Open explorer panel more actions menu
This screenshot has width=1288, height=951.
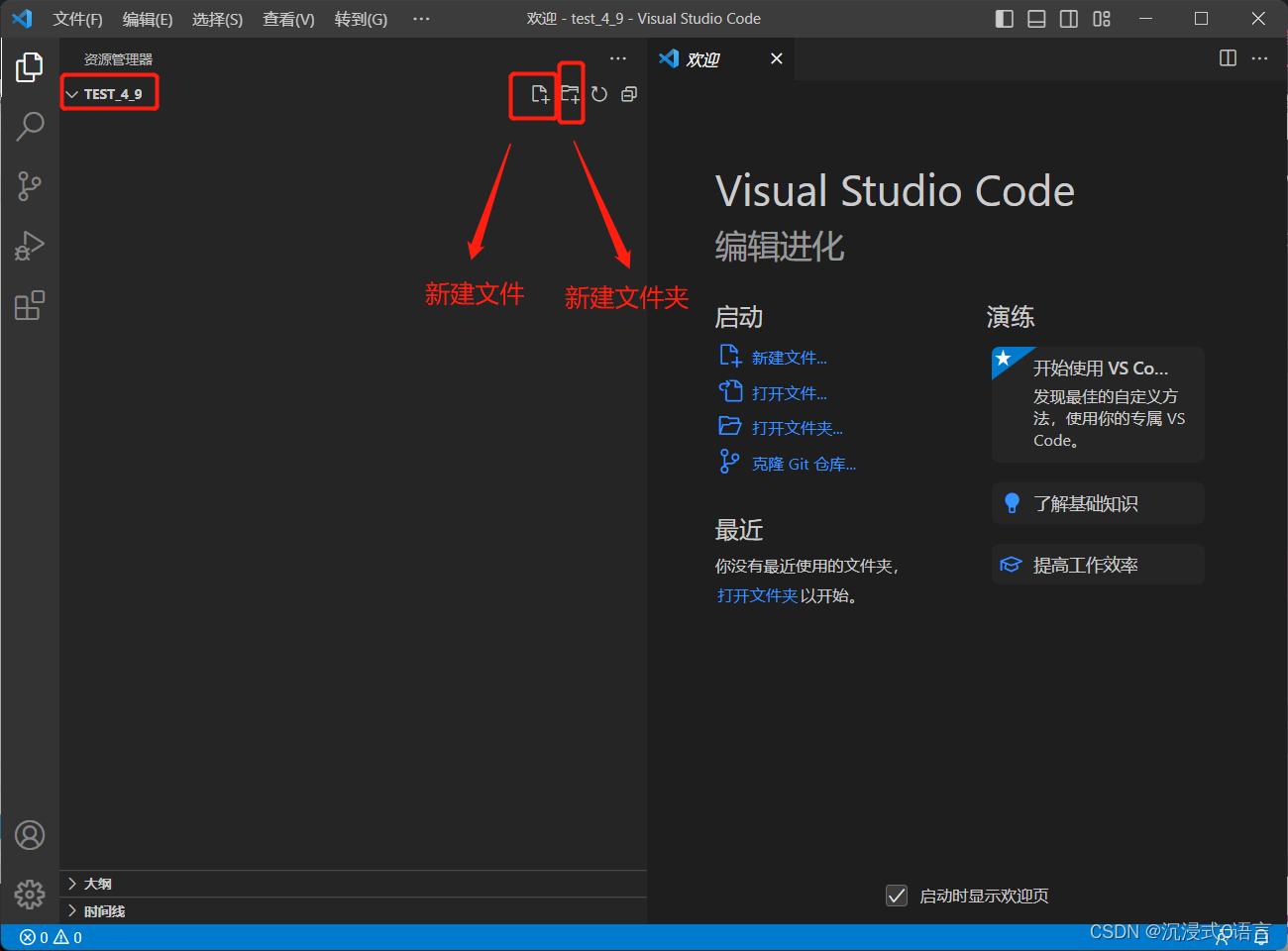618,58
